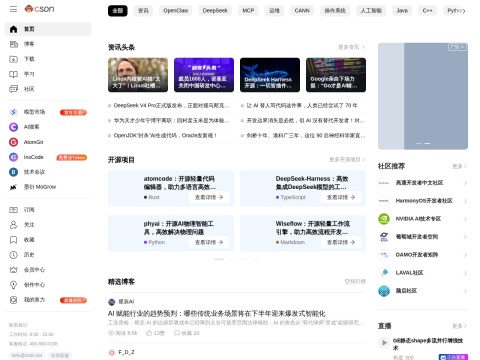Open chevron for HarmonyOS开发者社区
Viewport: 480px width, 360px height.
[x=465, y=201]
